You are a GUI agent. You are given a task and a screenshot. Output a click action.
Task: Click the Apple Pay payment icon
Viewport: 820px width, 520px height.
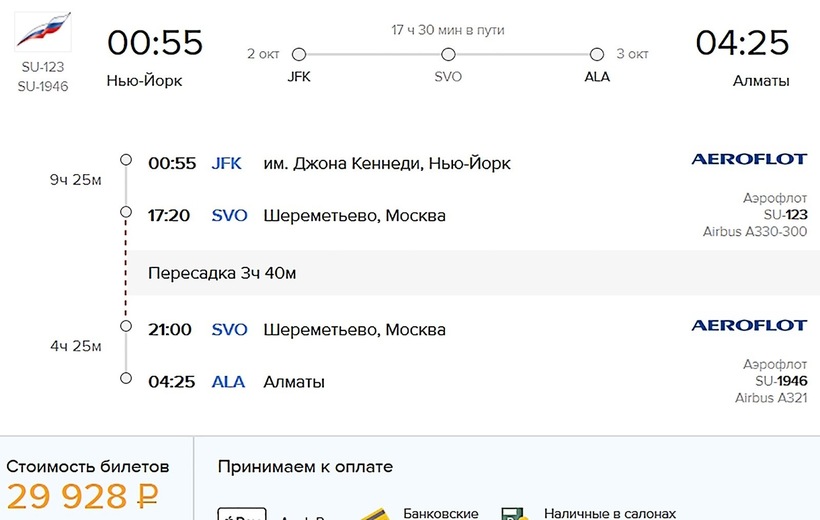click(x=242, y=514)
